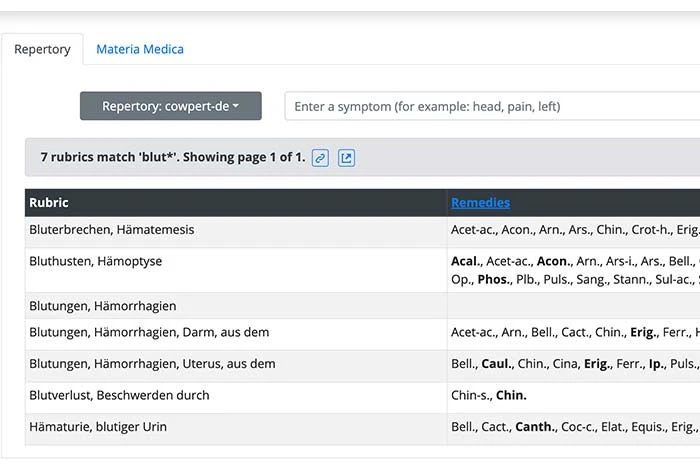Select Blutungen, Hämorrhagien, Uterus, aus dem rubric
This screenshot has height=470, width=700.
(152, 364)
